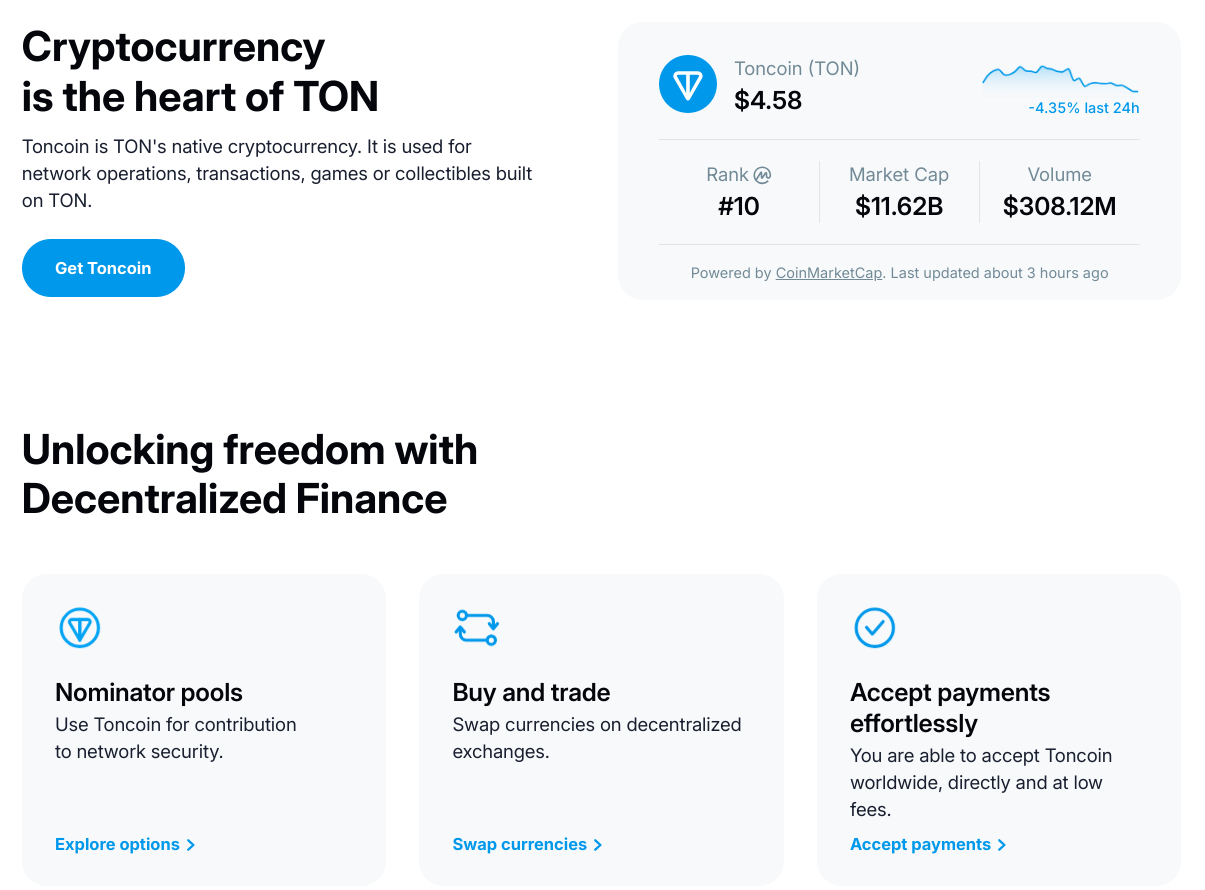Click the Nominator pools card heading

[149, 692]
